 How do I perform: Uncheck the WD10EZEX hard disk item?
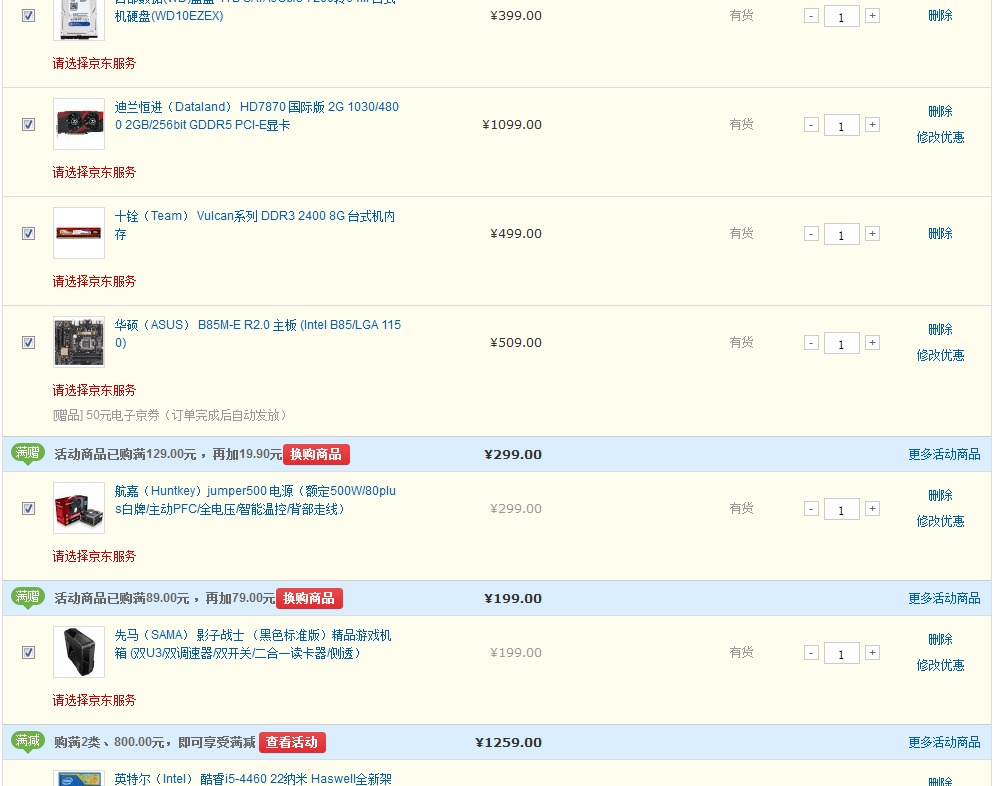pyautogui.click(x=29, y=16)
